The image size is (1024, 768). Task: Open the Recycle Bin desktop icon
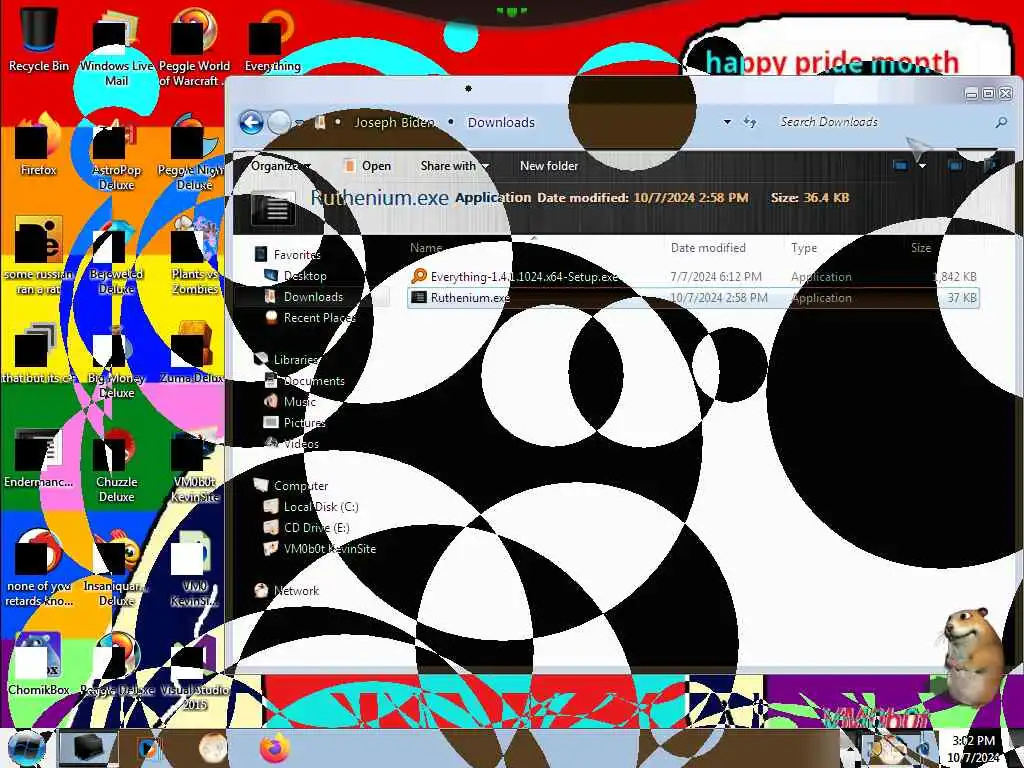tap(39, 39)
